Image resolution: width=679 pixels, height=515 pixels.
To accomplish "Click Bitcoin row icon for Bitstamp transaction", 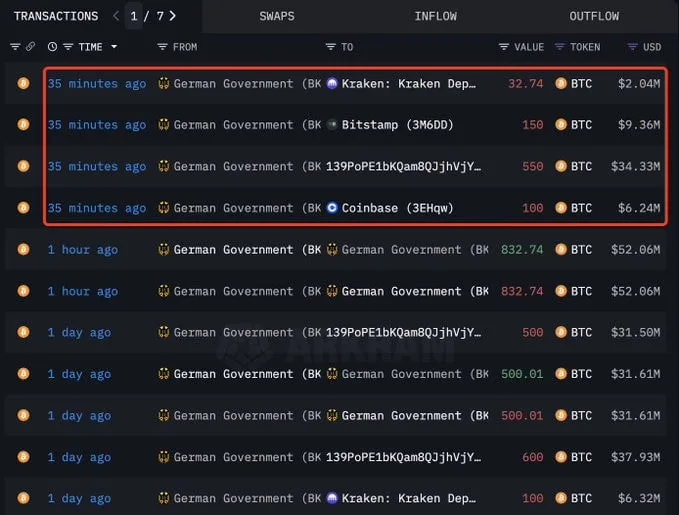I will point(23,125).
